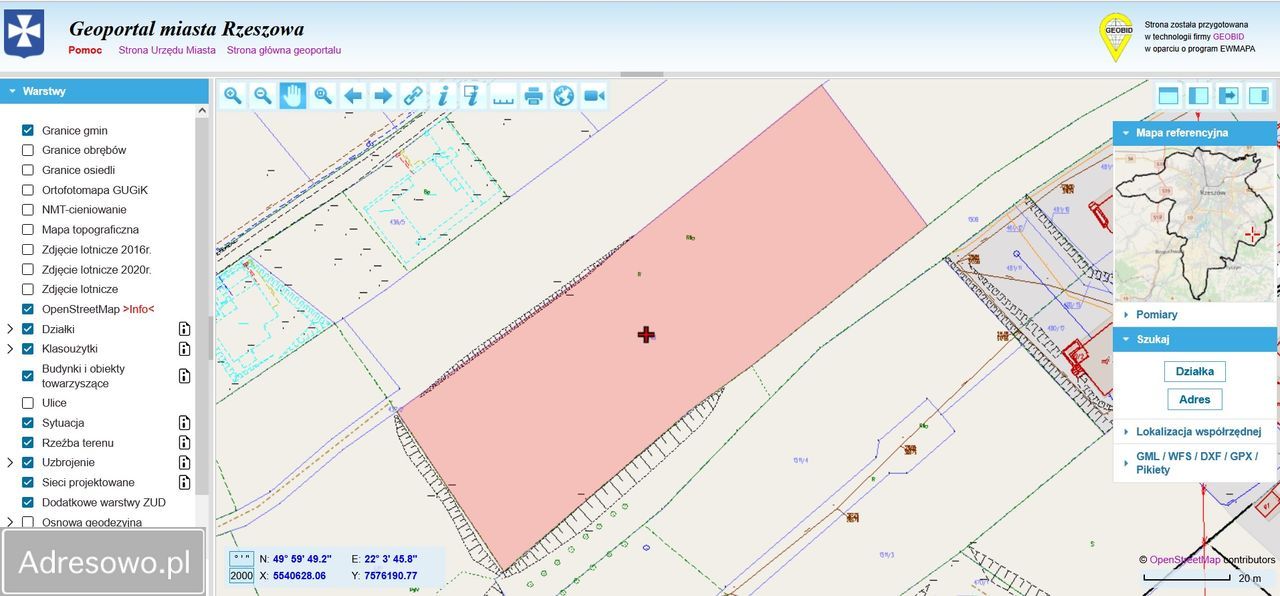Open the Rzeźba terenu info document icon
Viewport: 1280px width, 596px height.
coord(184,443)
